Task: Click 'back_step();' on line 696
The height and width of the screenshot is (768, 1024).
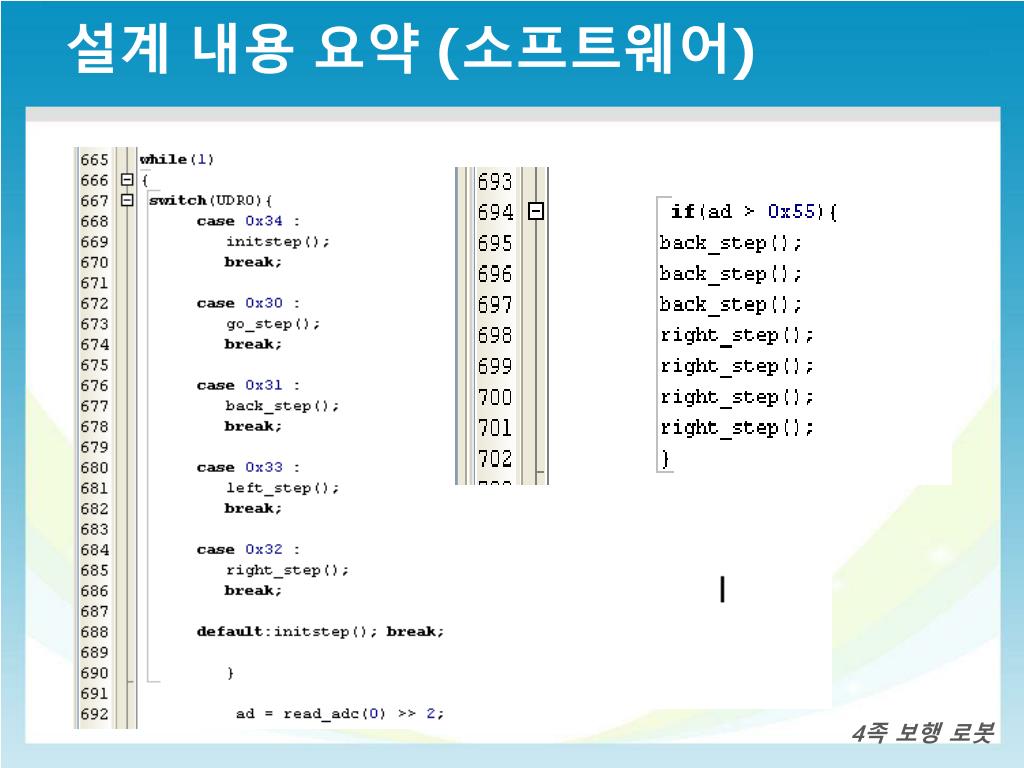Action: pyautogui.click(x=730, y=274)
